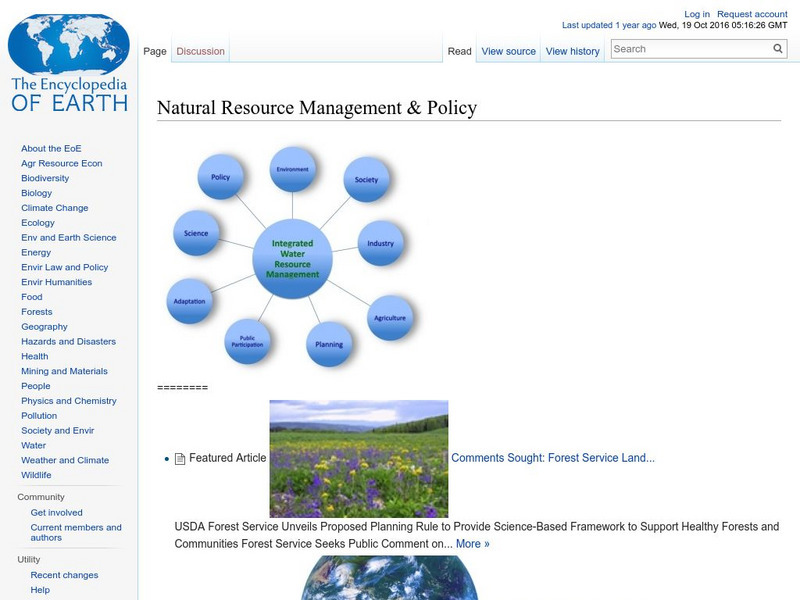This screenshot has height=600, width=800.
Task: Open the View history tab
Action: (x=573, y=50)
